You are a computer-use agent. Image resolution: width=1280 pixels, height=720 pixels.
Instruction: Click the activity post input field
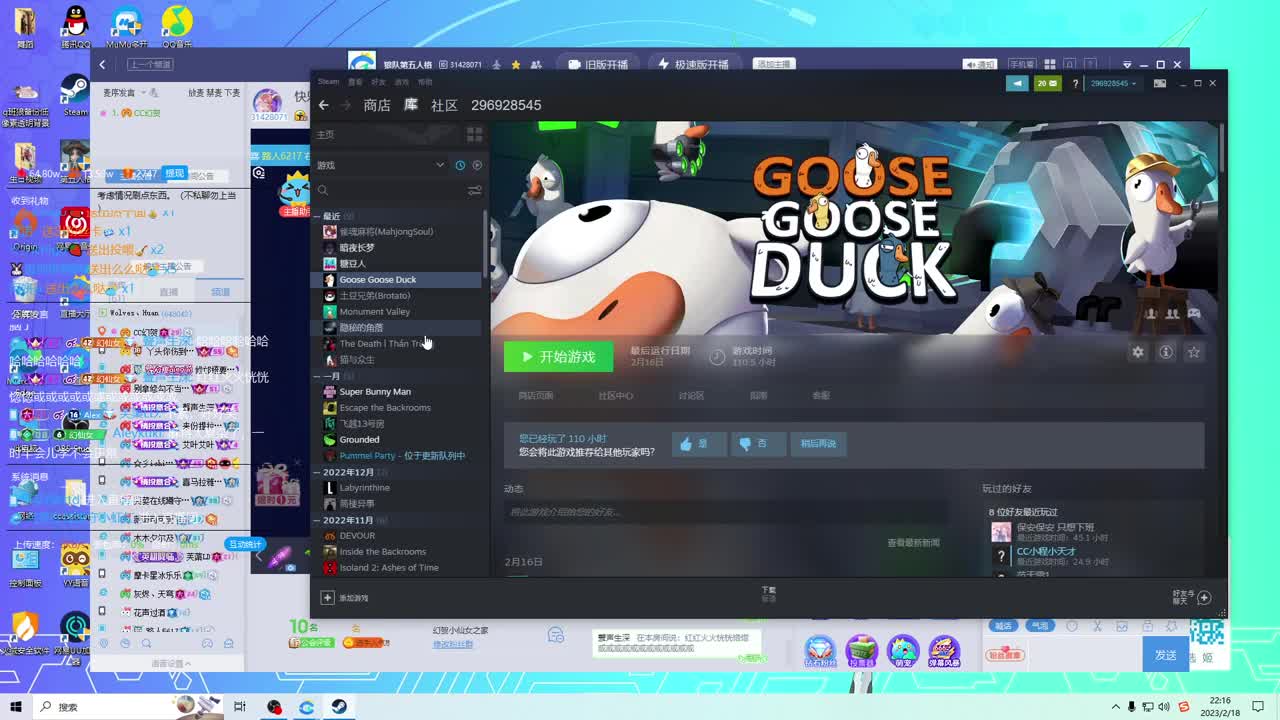pyautogui.click(x=725, y=512)
